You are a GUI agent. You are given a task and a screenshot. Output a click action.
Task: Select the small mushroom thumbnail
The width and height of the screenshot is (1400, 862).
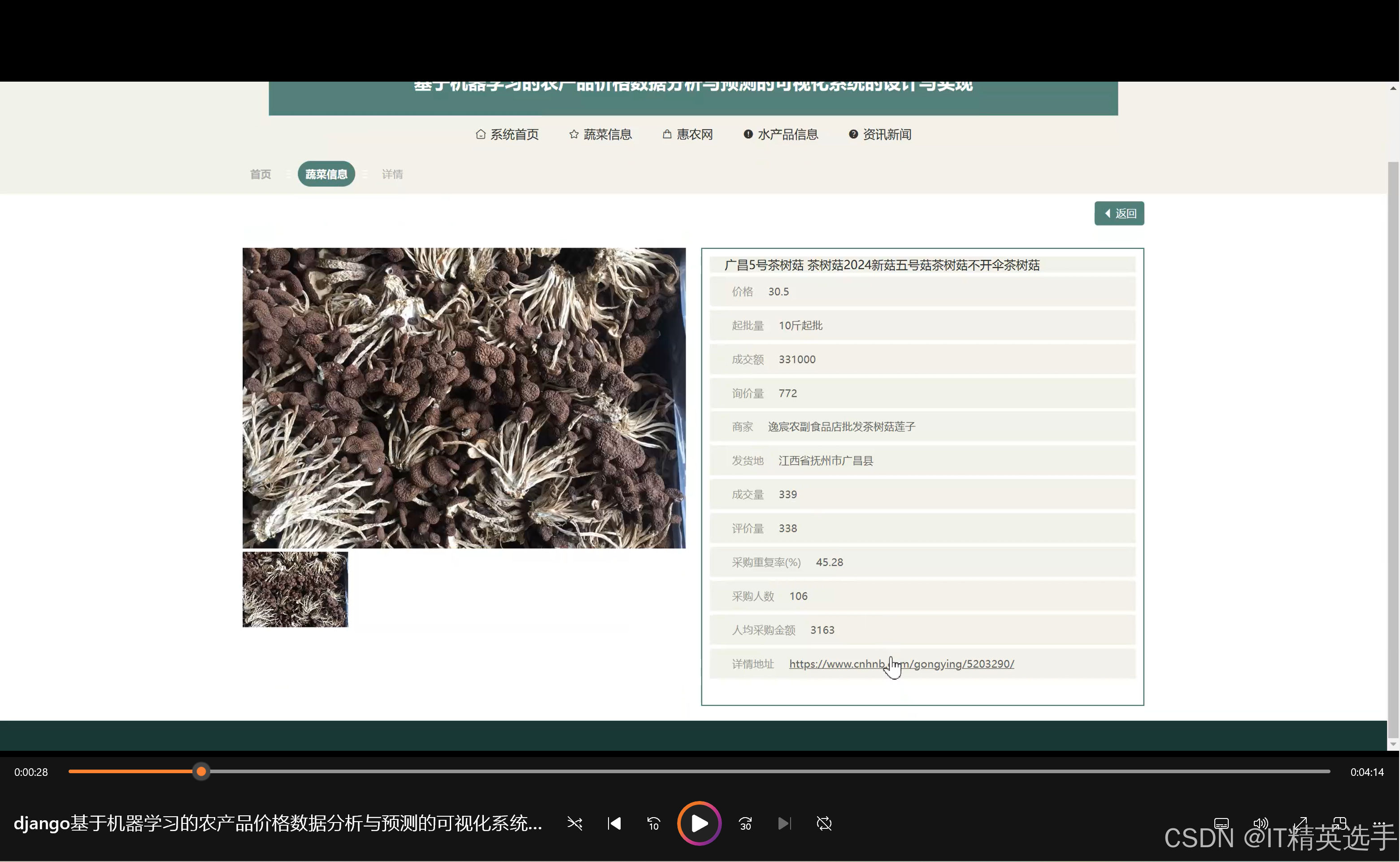(x=295, y=589)
